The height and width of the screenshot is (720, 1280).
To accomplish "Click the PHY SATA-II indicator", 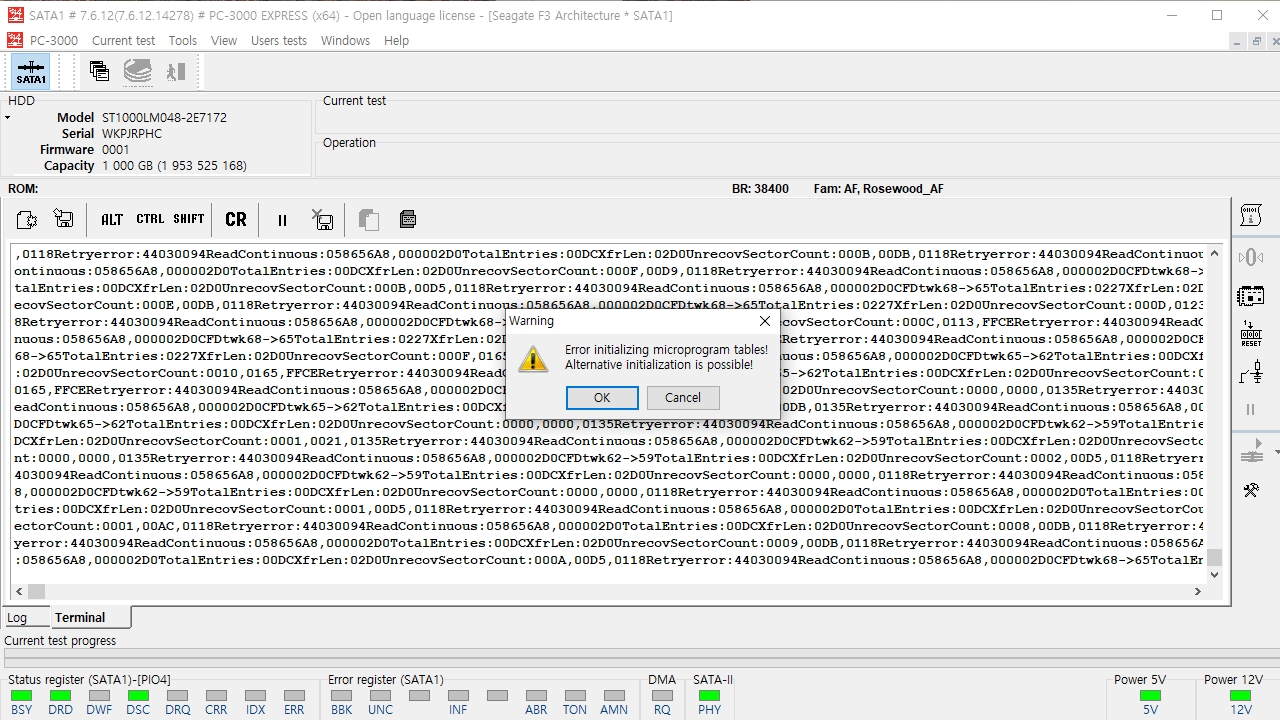I will tap(709, 696).
